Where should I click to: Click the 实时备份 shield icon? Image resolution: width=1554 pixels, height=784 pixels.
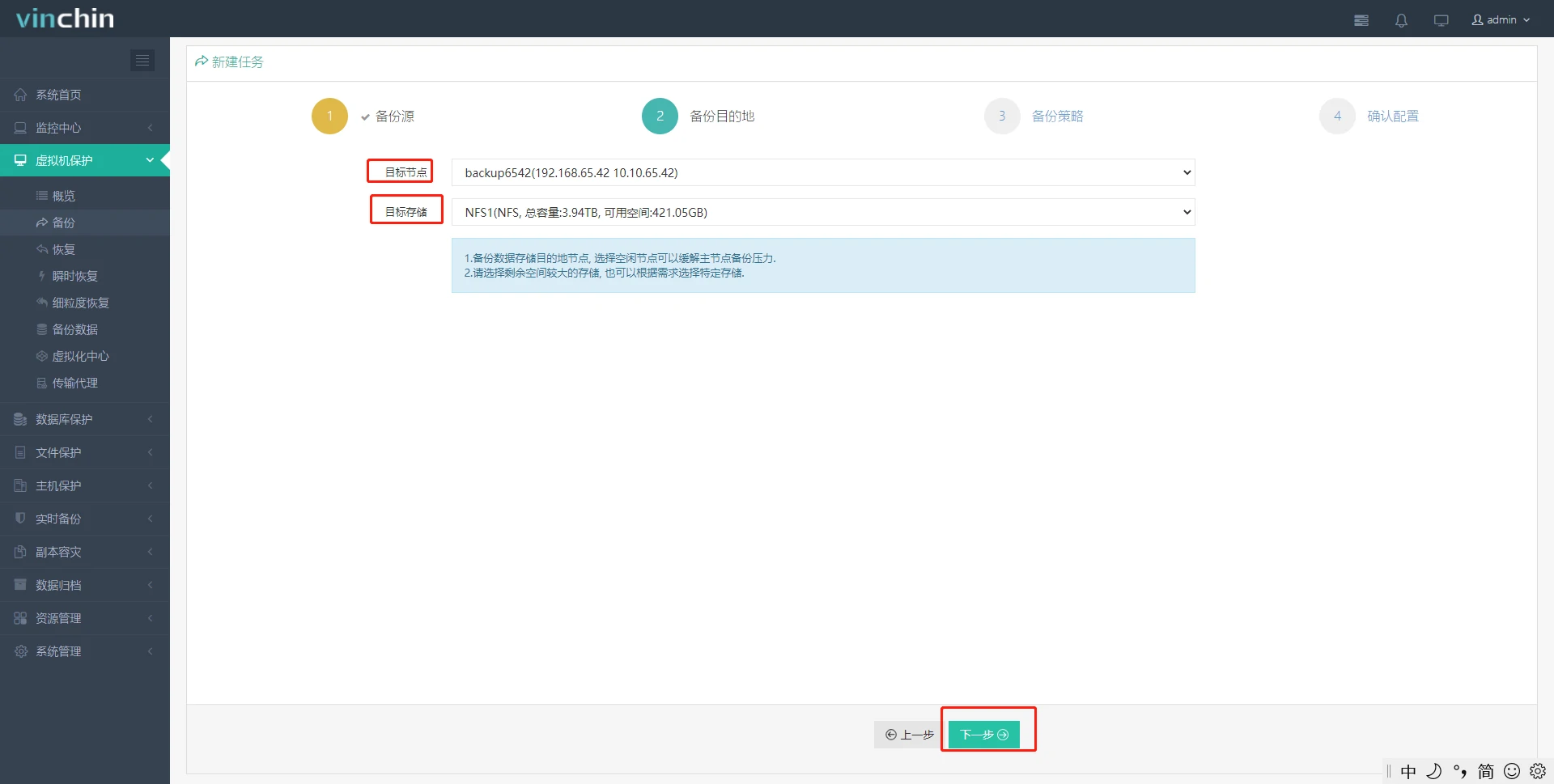point(20,518)
